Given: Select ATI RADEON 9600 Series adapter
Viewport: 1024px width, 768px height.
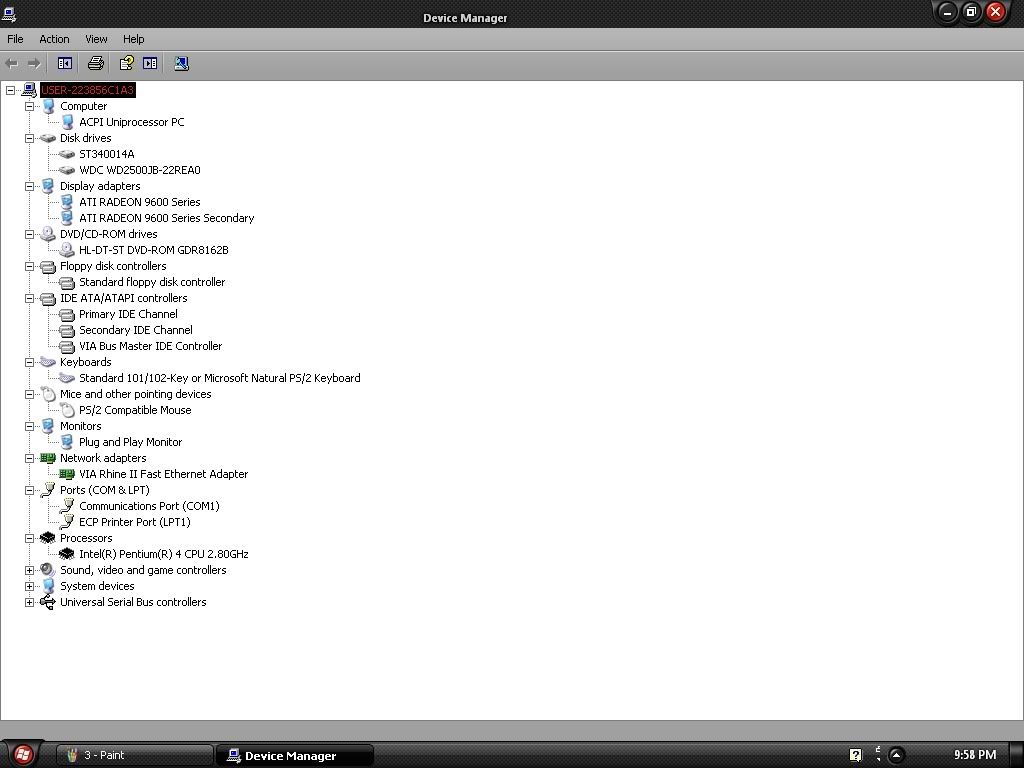Looking at the screenshot, I should pyautogui.click(x=140, y=202).
